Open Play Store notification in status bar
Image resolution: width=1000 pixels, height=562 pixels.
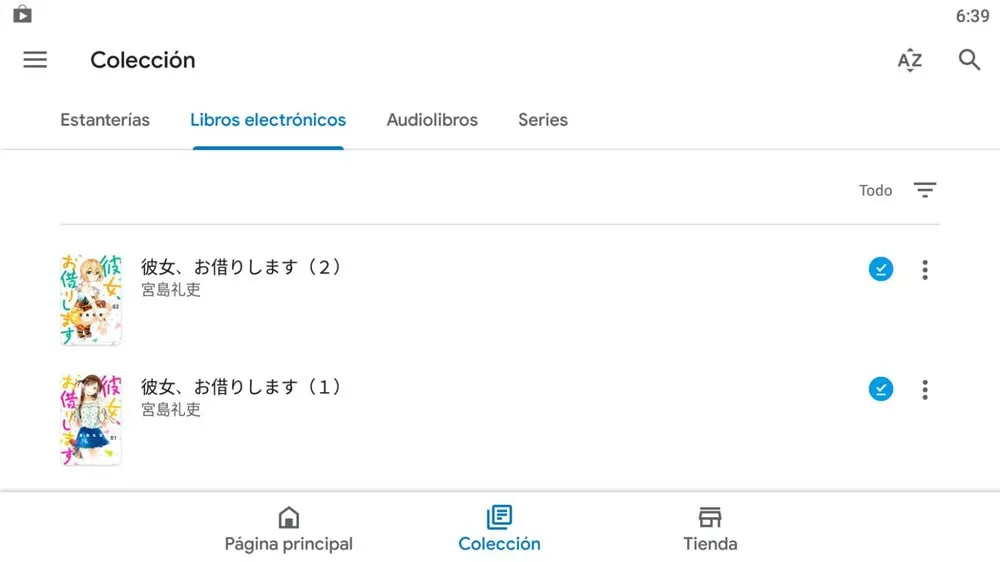(x=22, y=15)
